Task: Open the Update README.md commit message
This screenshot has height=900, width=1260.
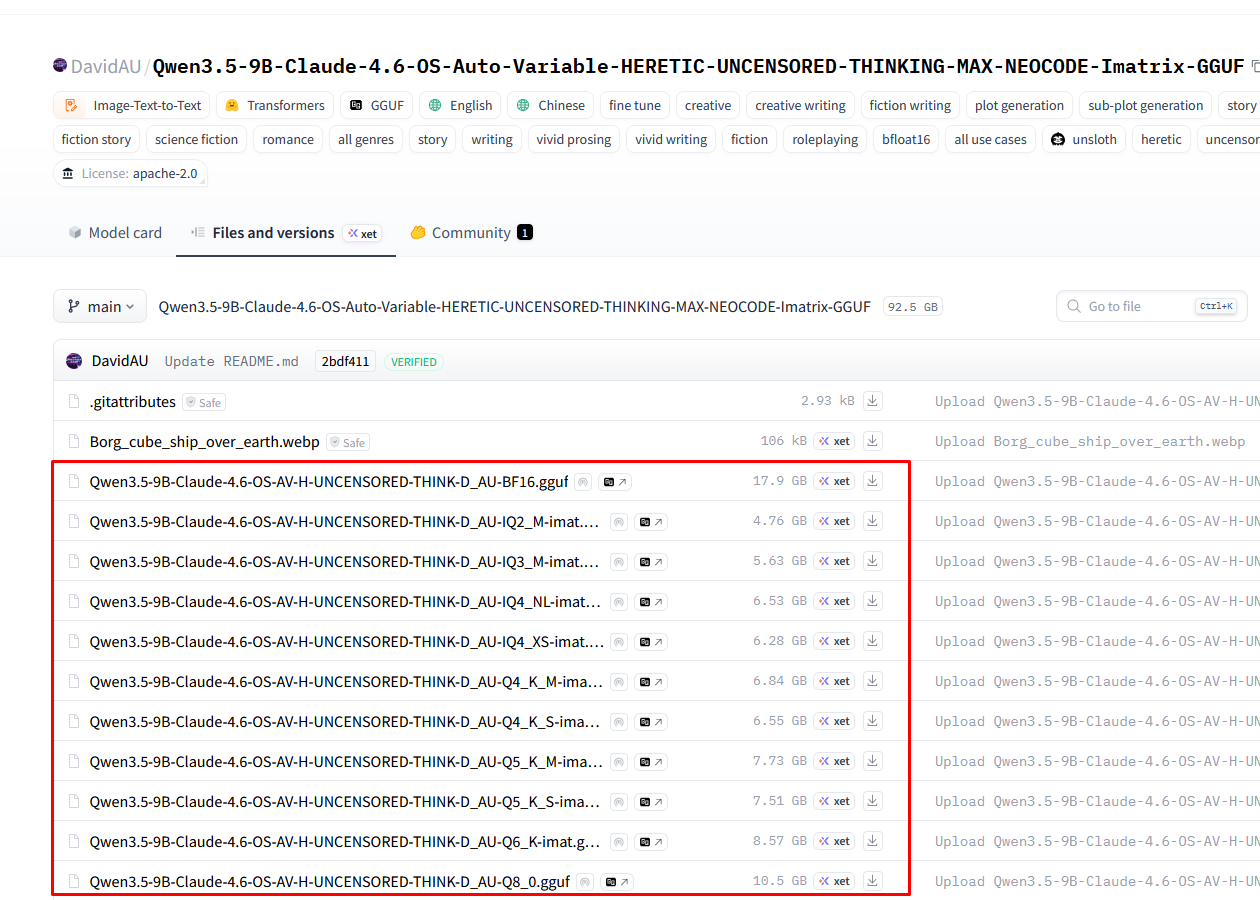Action: pos(231,362)
